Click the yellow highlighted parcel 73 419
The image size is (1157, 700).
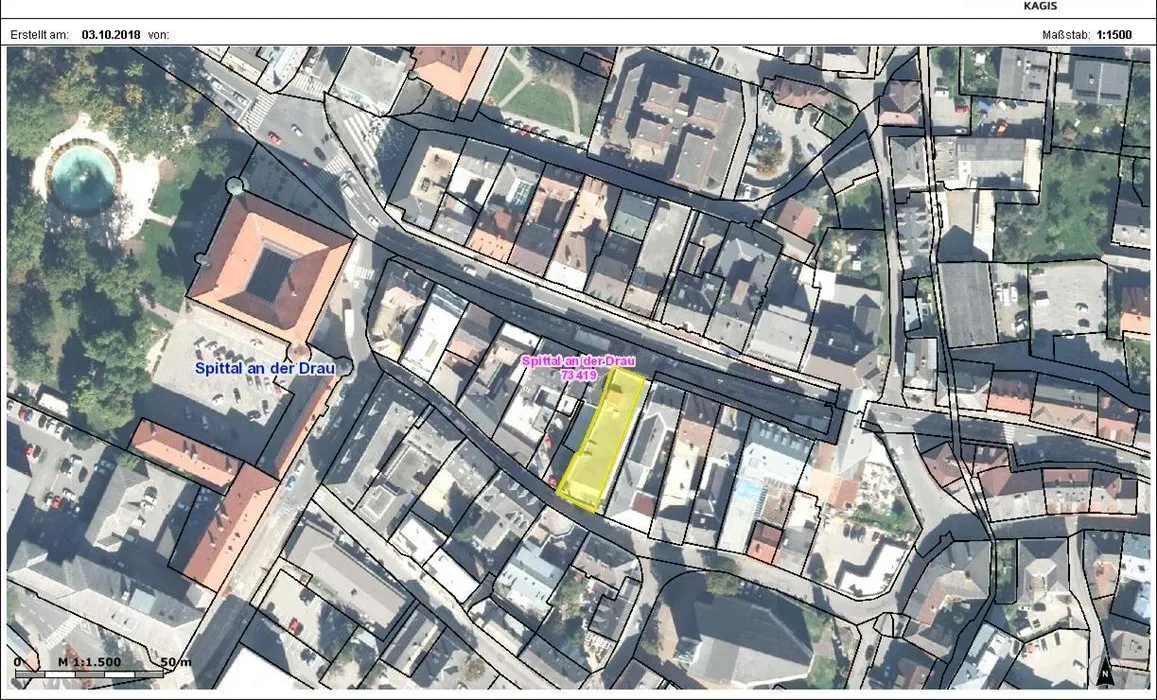601,440
